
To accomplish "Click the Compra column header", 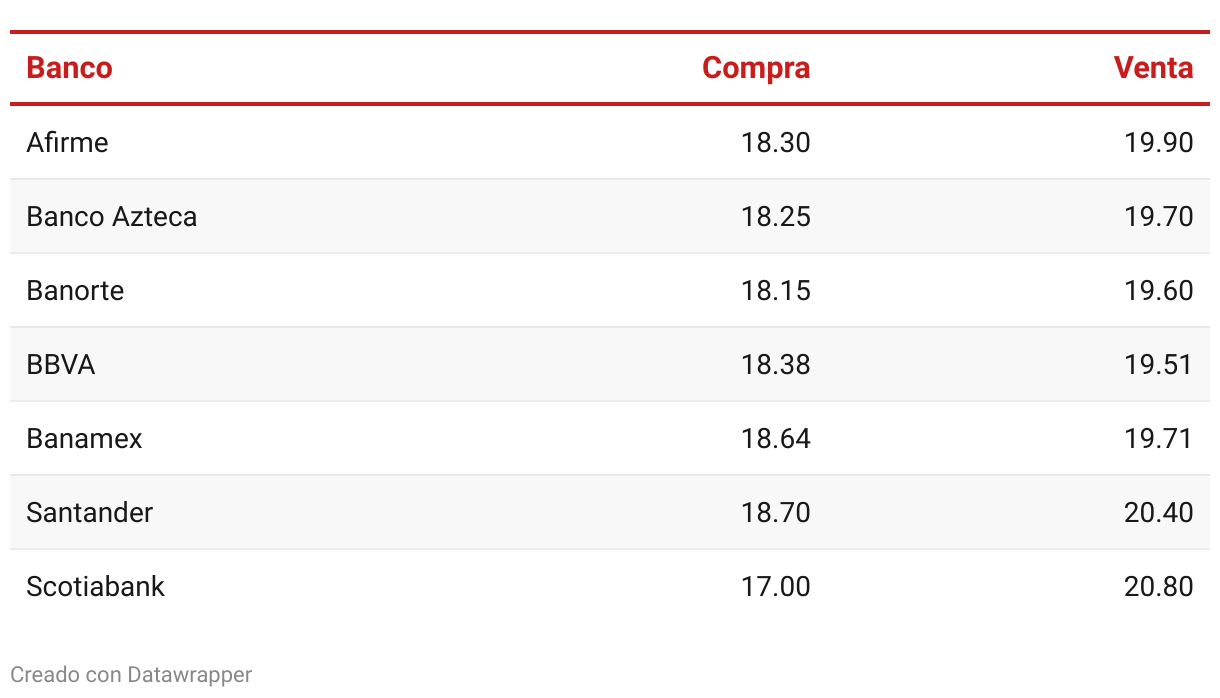I will (x=756, y=68).
